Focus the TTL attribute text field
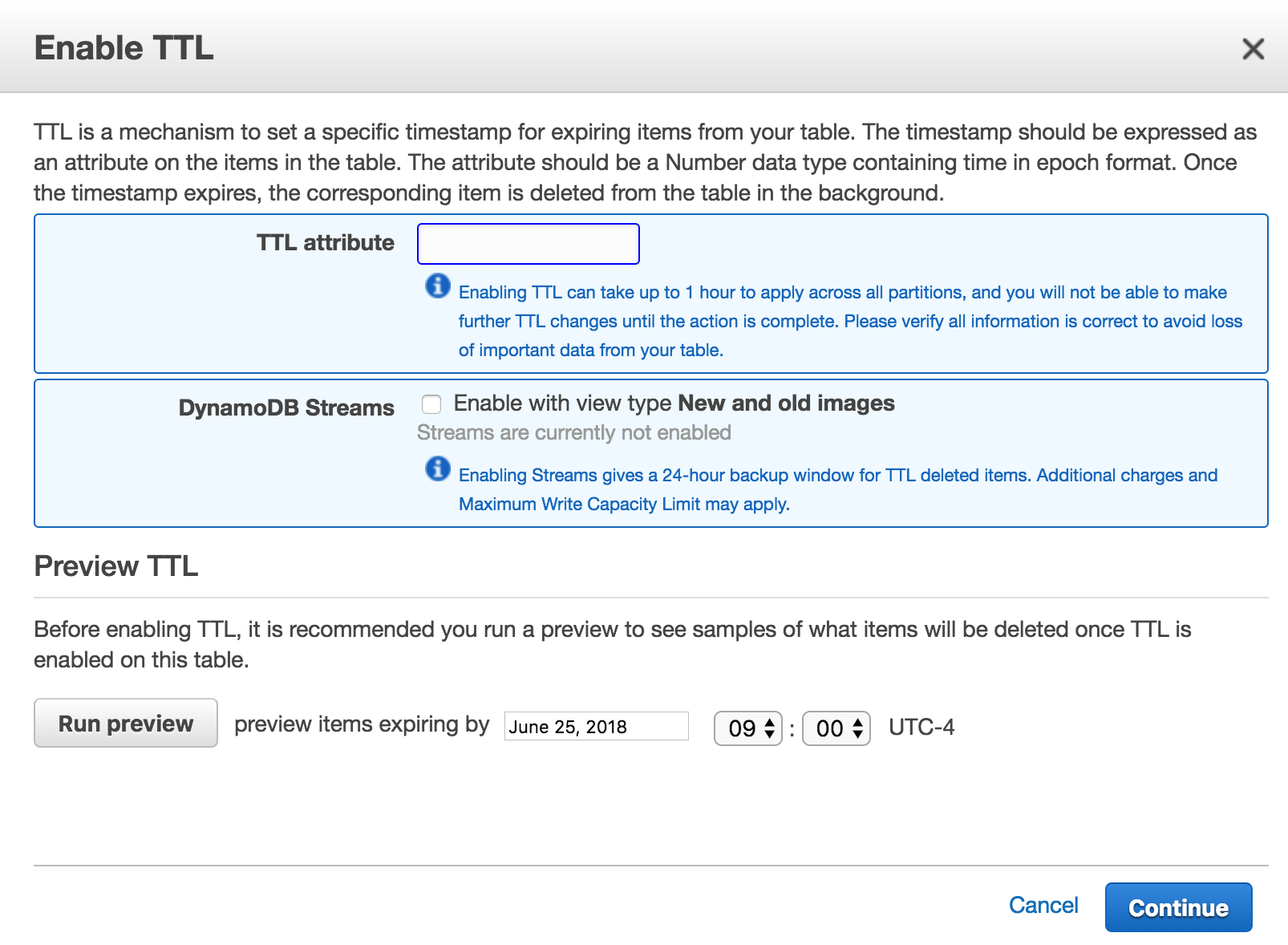This screenshot has width=1288, height=945. pyautogui.click(x=528, y=244)
